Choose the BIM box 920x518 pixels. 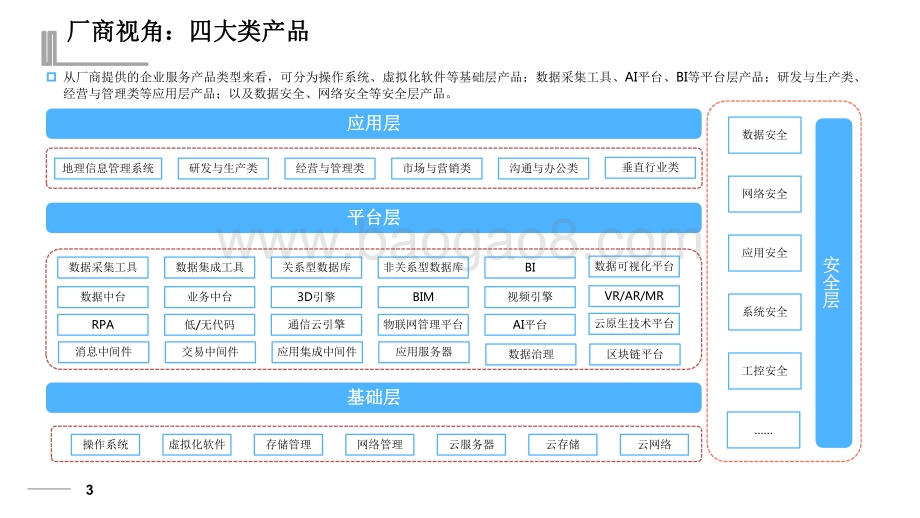(423, 297)
